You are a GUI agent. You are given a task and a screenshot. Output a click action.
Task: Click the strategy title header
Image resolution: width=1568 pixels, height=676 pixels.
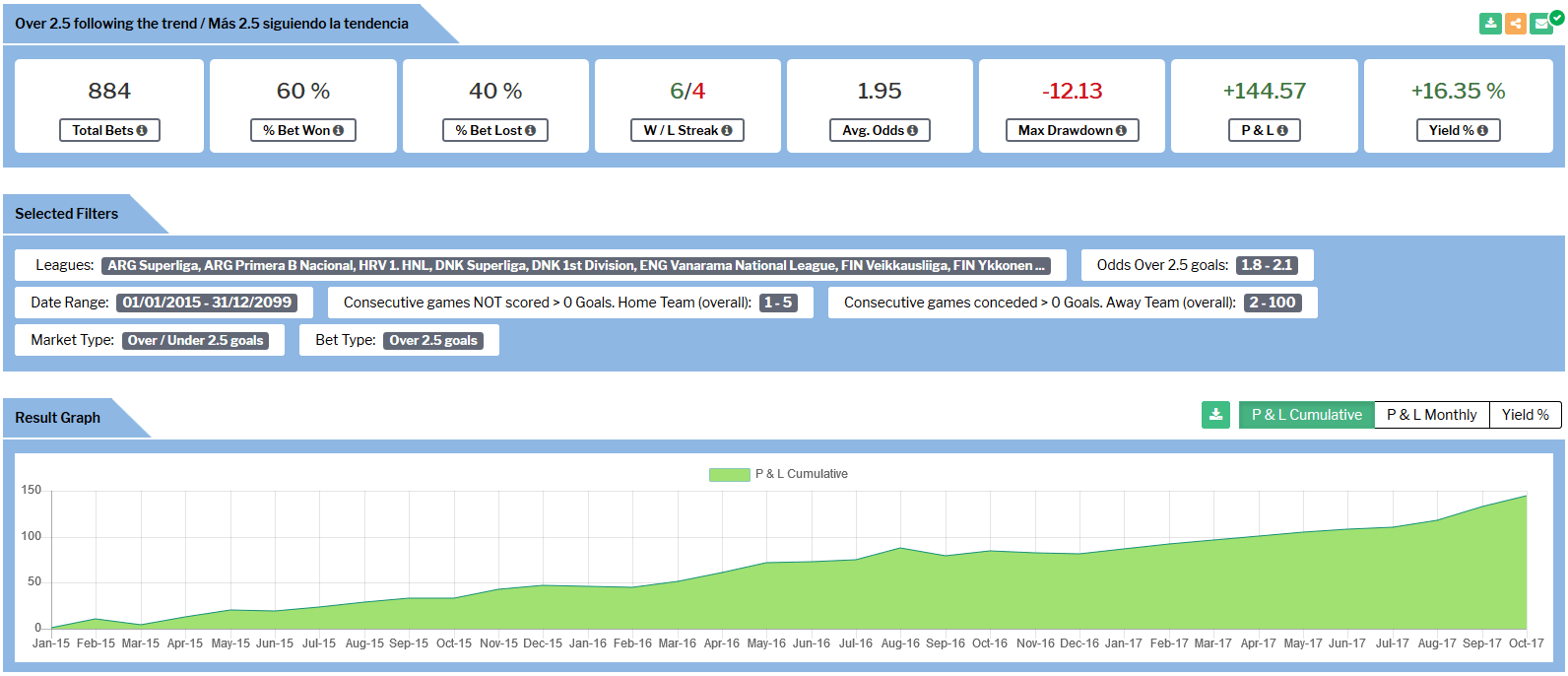(212, 24)
